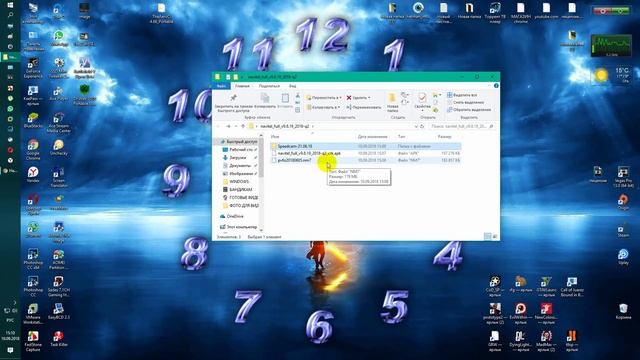Open EasyBCD 2.3 desktop shortcut
This screenshot has width=640, height=360.
59,311
